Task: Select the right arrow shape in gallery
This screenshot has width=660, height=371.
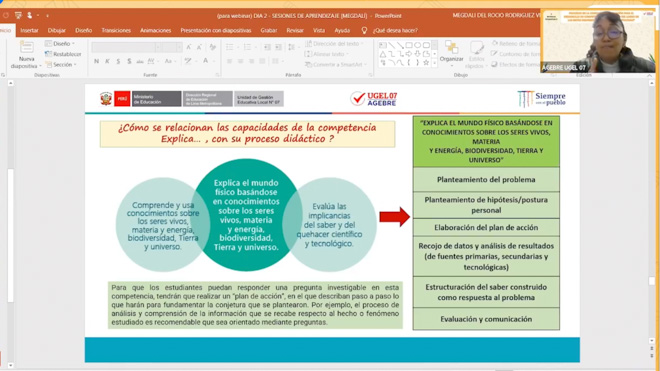Action: pyautogui.click(x=409, y=54)
